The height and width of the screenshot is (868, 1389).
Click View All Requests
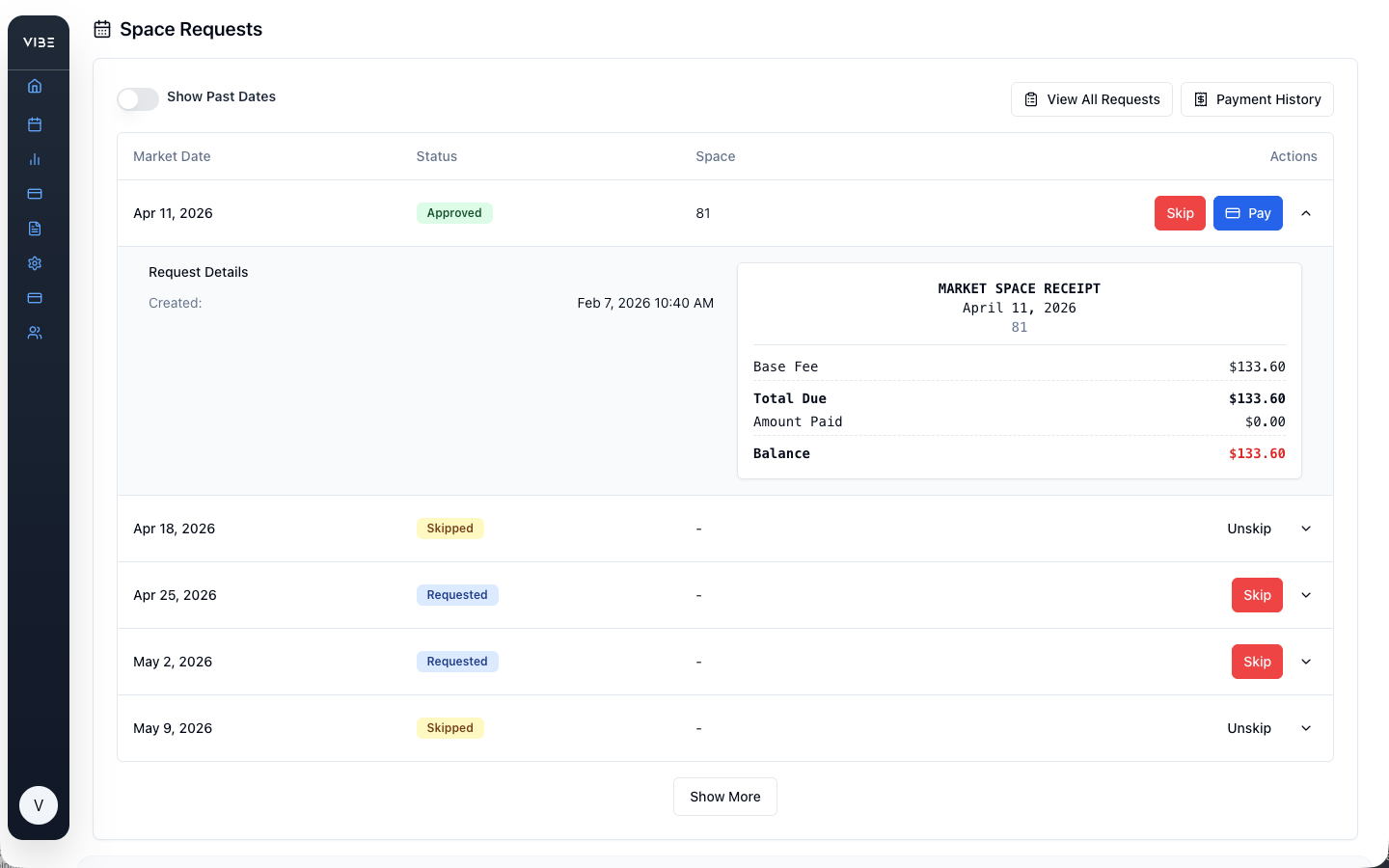click(1091, 99)
